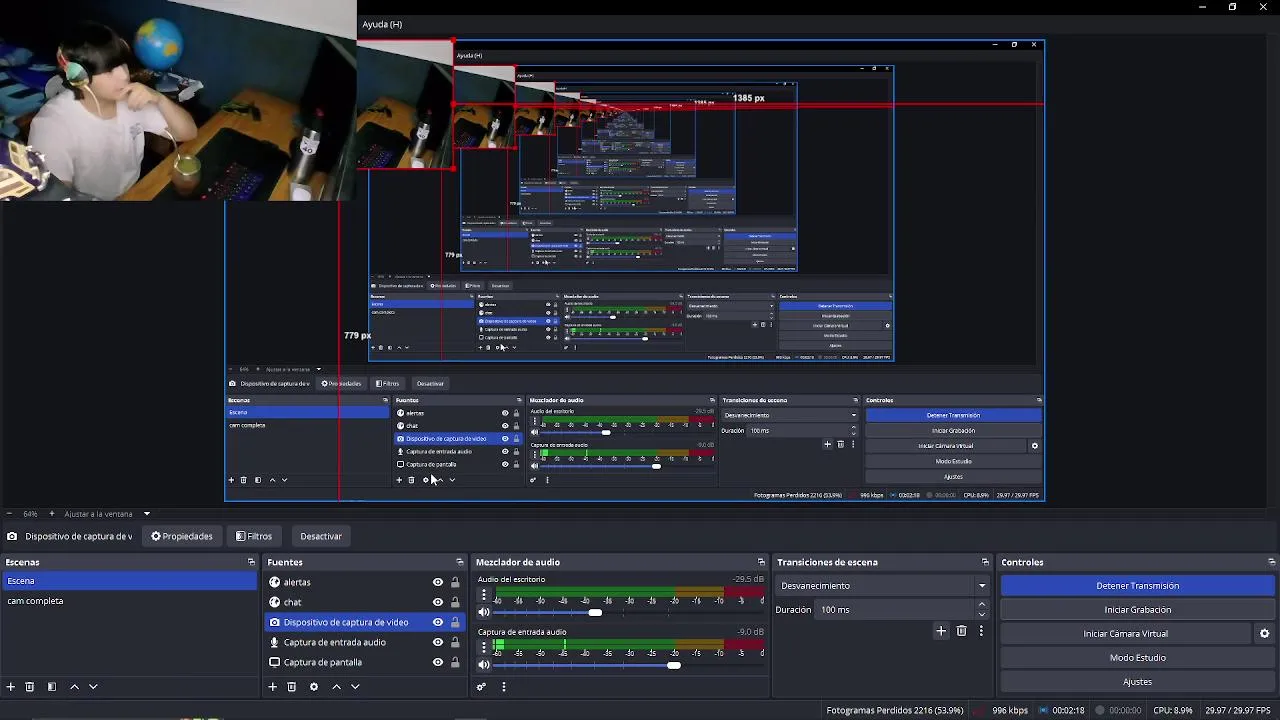Float the Controles dock panel
The width and height of the screenshot is (1280, 720).
[1271, 562]
